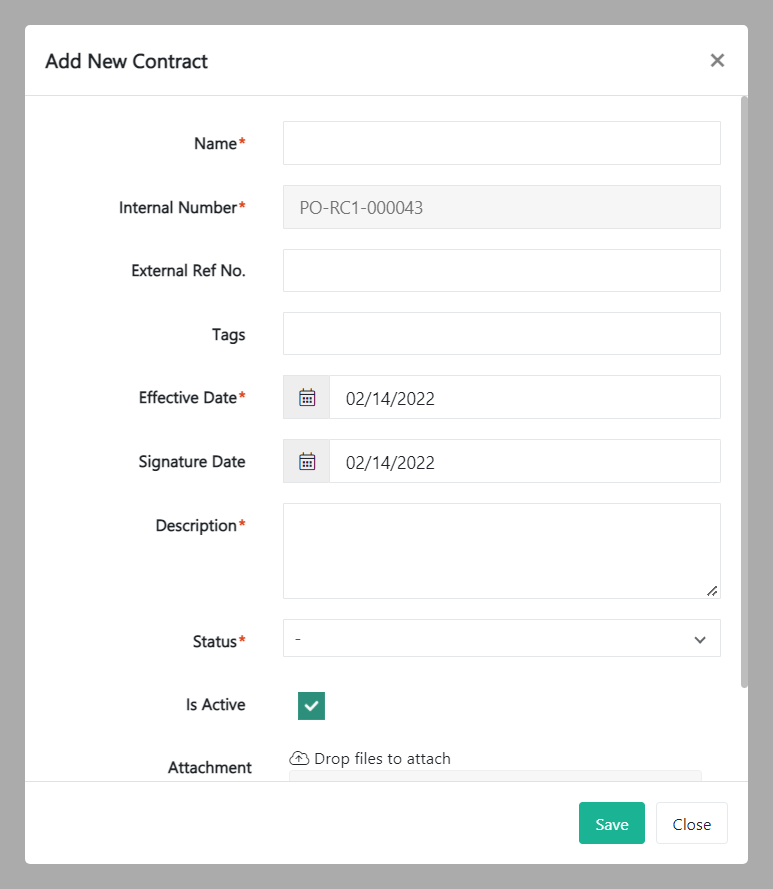Click the Add New Contract title
Screen dimensions: 773x889
[x=126, y=61]
